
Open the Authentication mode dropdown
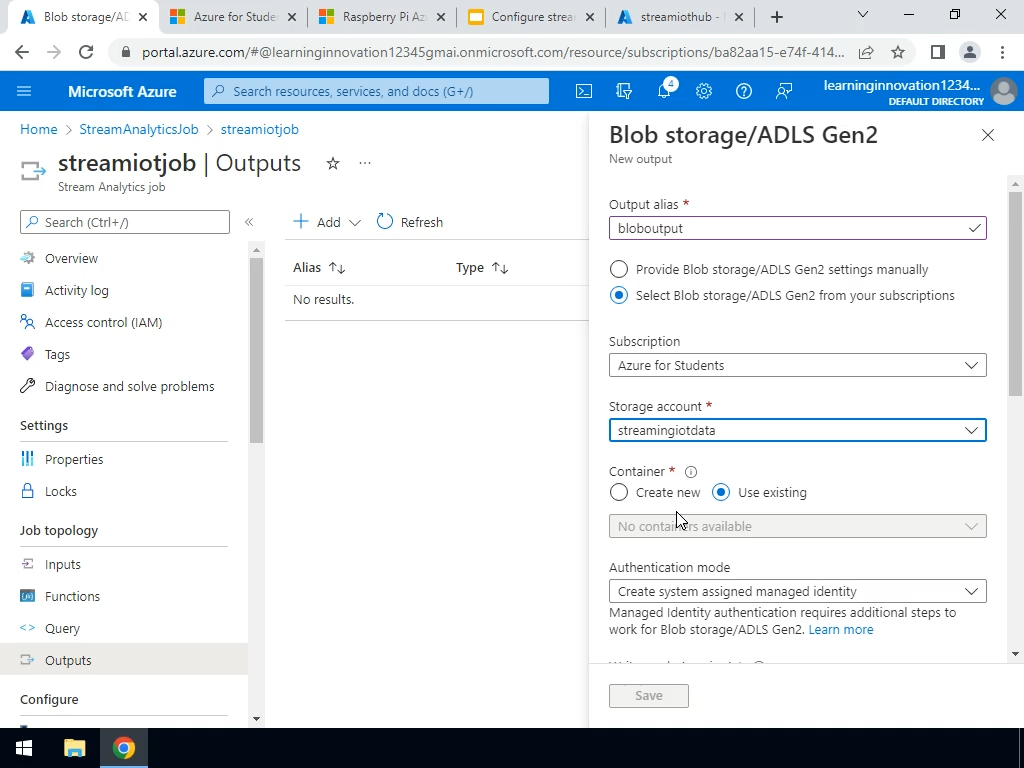point(797,591)
